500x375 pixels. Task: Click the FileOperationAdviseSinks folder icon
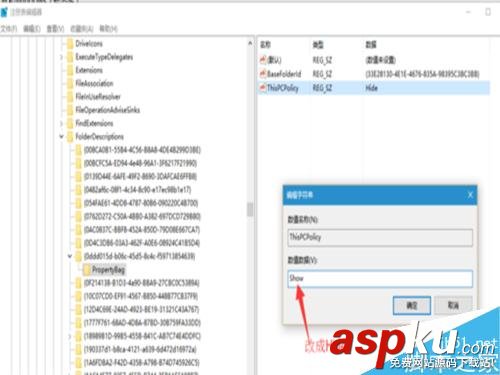tap(70, 110)
